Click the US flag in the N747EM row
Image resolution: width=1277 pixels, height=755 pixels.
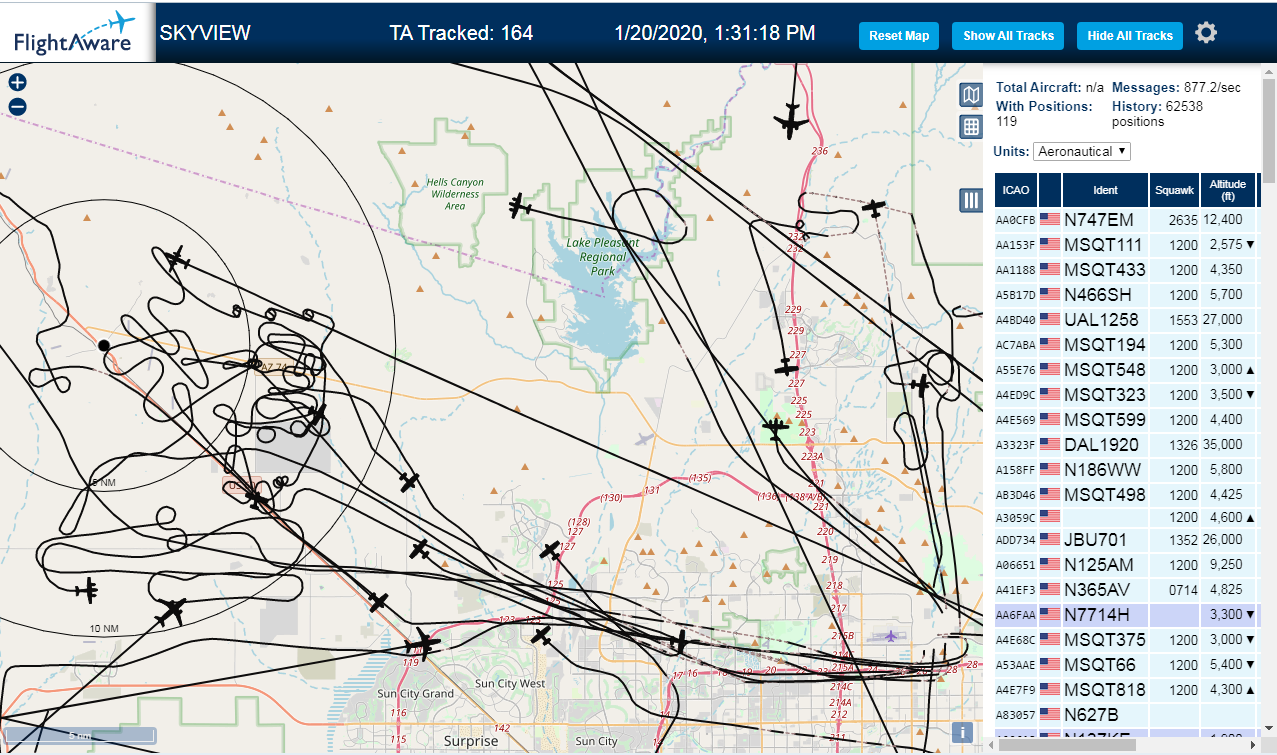click(1049, 219)
